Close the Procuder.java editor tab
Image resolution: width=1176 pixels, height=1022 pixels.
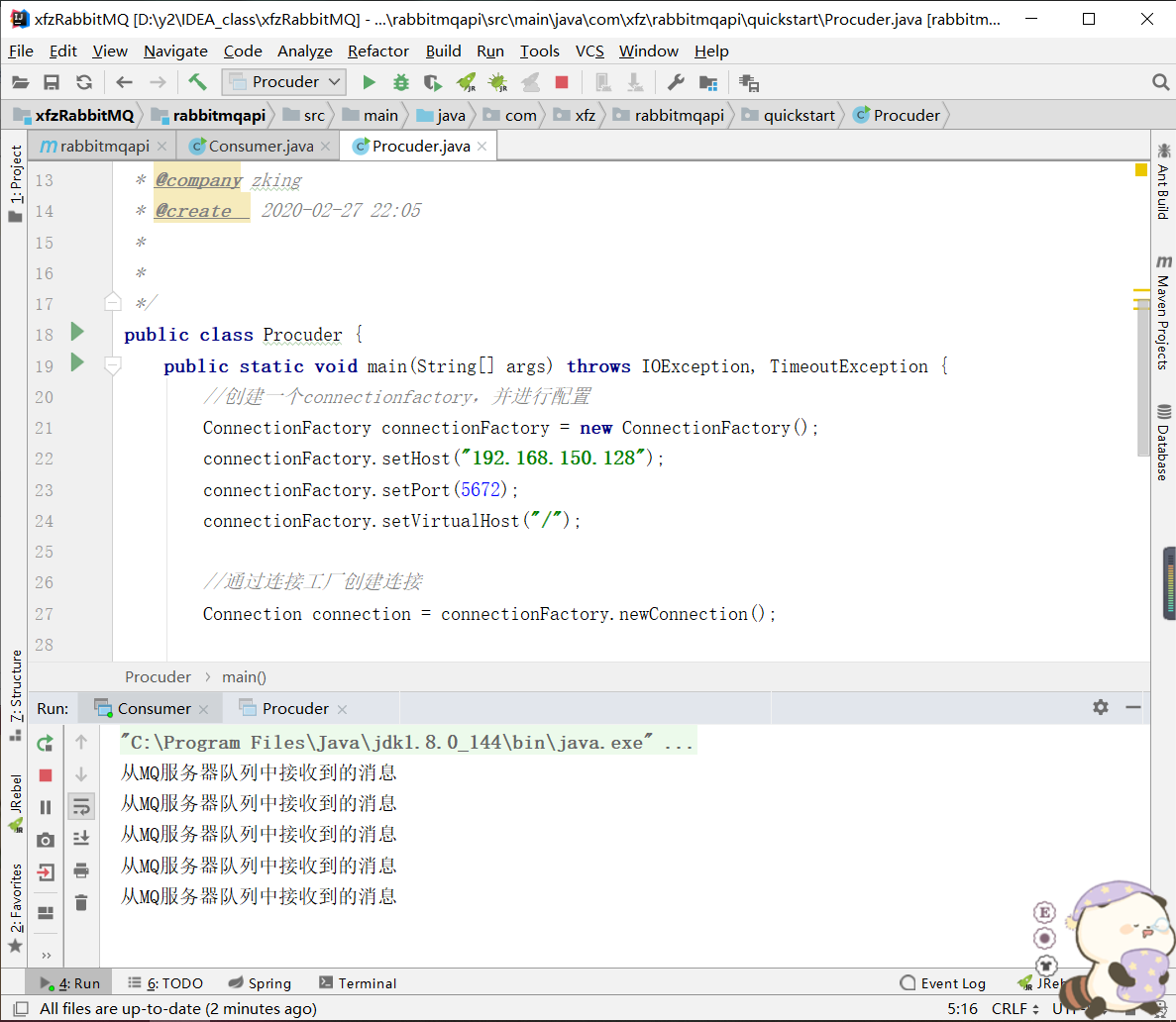point(482,147)
